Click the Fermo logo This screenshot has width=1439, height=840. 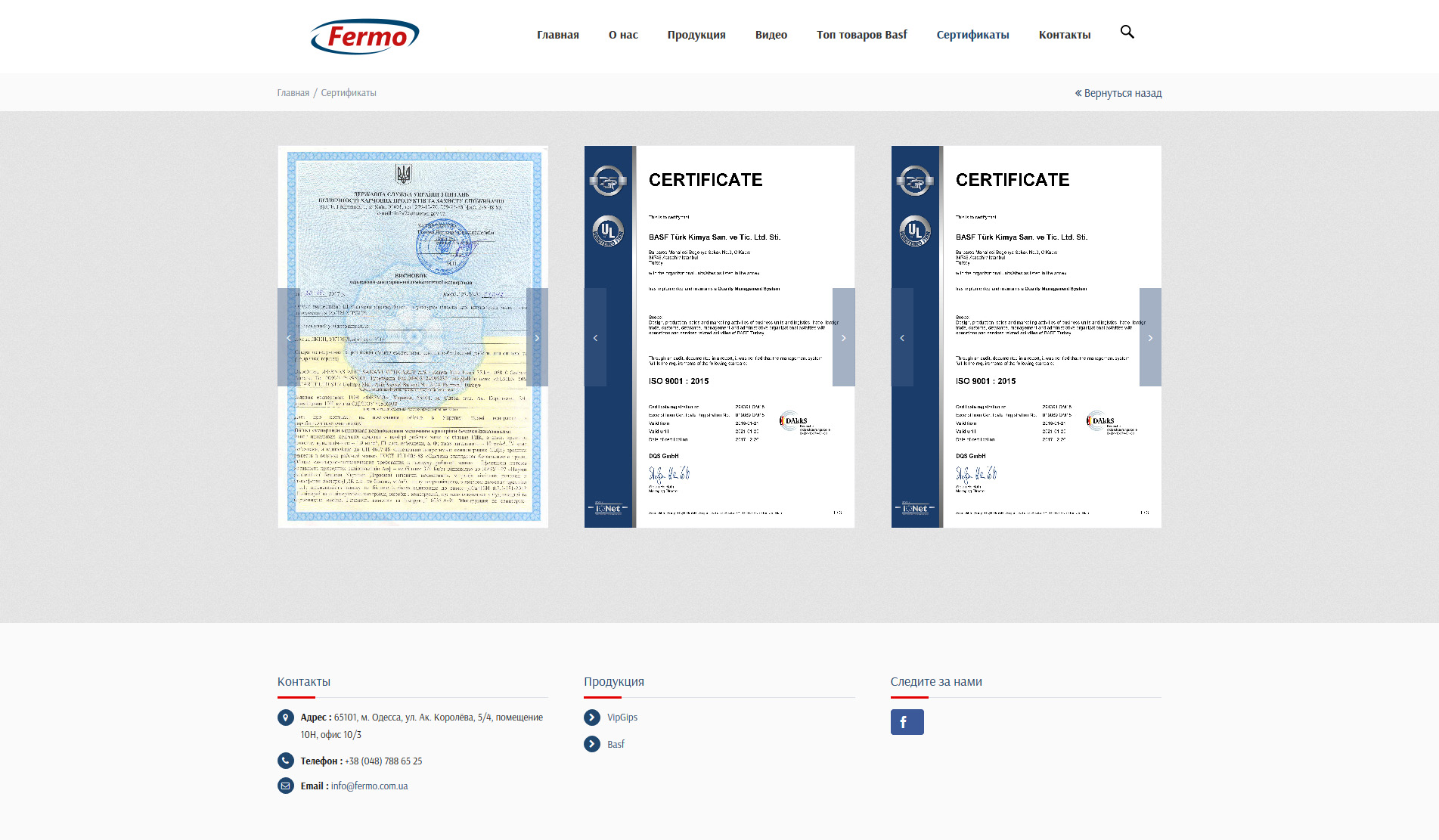click(x=364, y=36)
